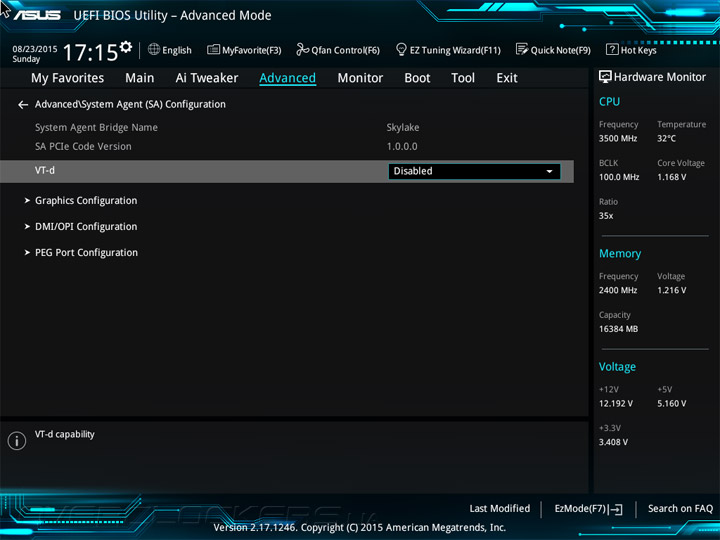
Task: Open the Monitor tab
Action: (x=360, y=78)
